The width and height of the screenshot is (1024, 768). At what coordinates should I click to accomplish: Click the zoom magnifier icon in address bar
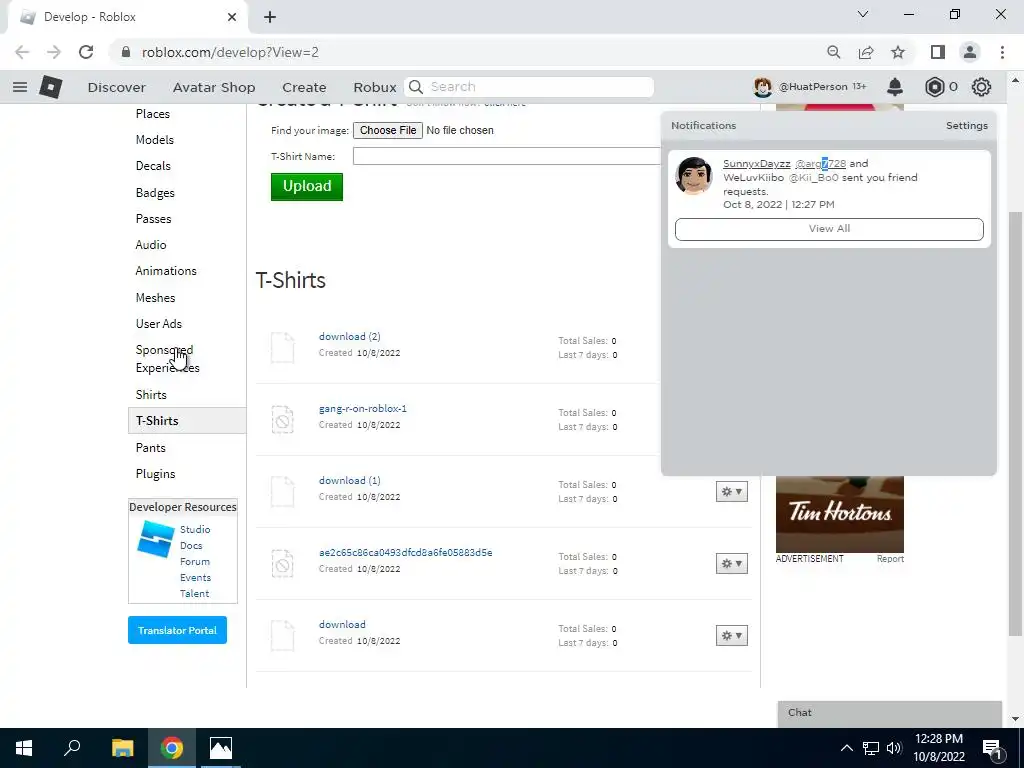(x=833, y=52)
